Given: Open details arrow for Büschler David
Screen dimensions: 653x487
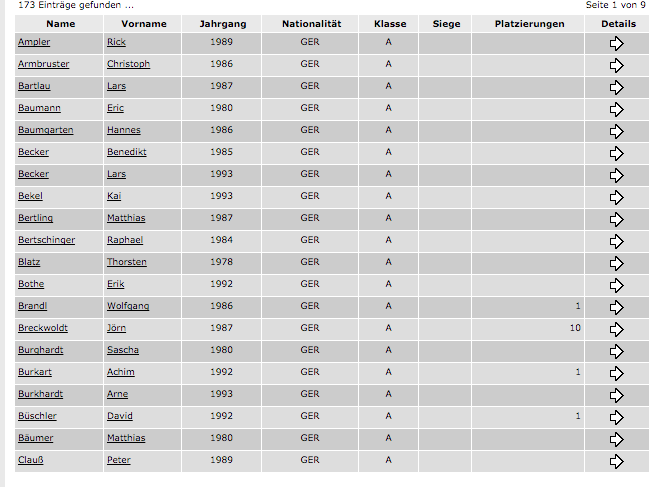Looking at the screenshot, I should pyautogui.click(x=616, y=417).
